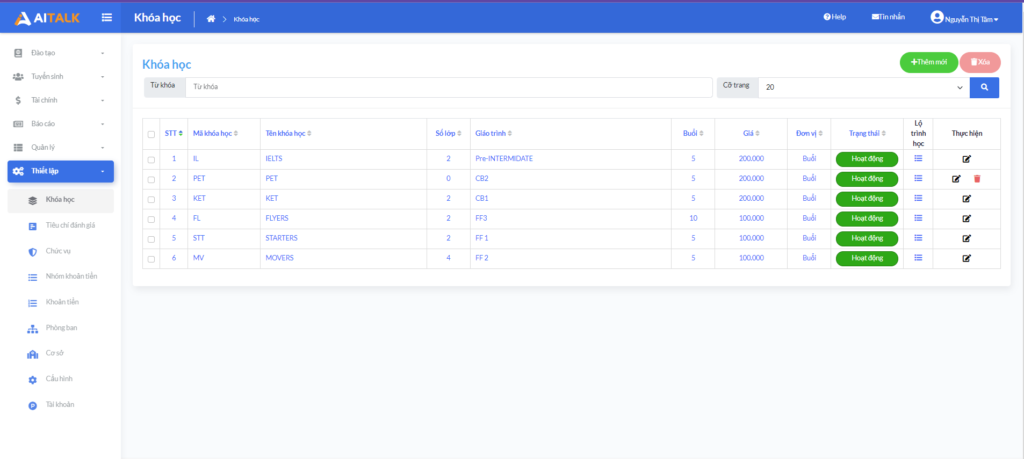Open the page size dropdown showing 20
This screenshot has height=459, width=1024.
point(863,88)
